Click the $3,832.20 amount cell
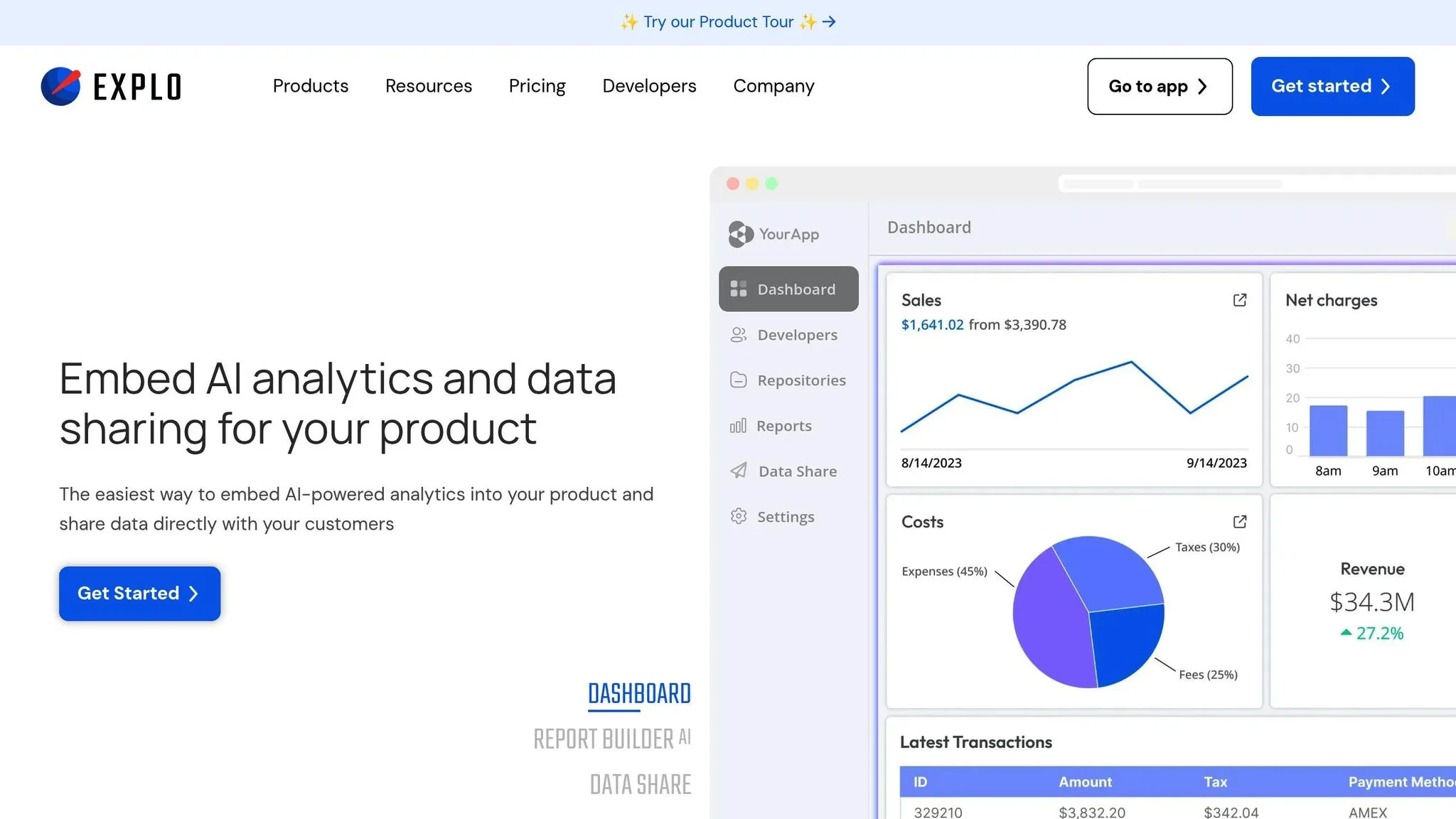1456x819 pixels. point(1092,812)
